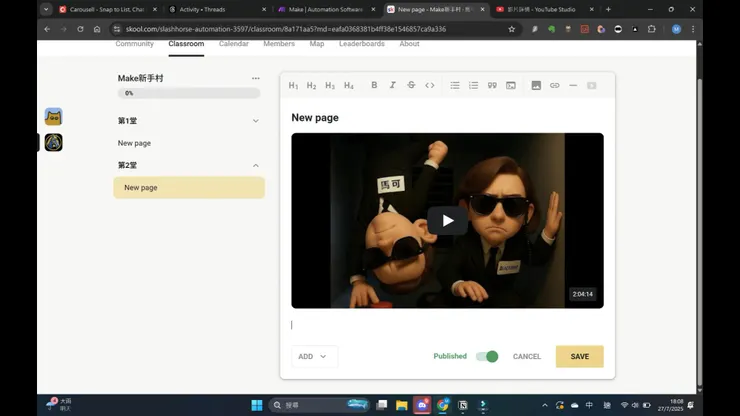
Task: Open the course three-dots options menu
Action: [x=255, y=78]
